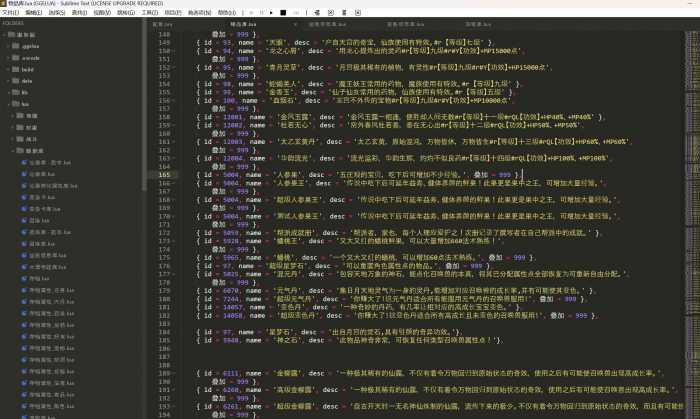The height and width of the screenshot is (419, 700).
Task: Open the 文件(F) menu
Action: [10, 13]
